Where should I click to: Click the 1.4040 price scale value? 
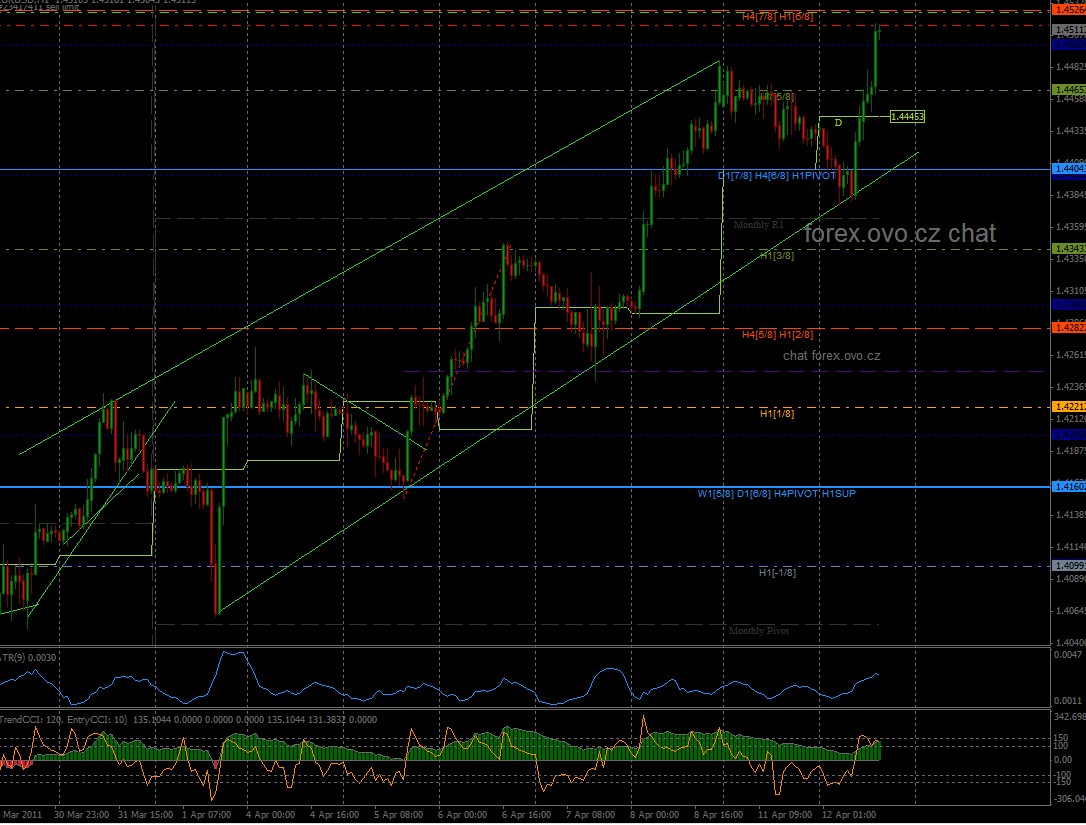pyautogui.click(x=1070, y=642)
